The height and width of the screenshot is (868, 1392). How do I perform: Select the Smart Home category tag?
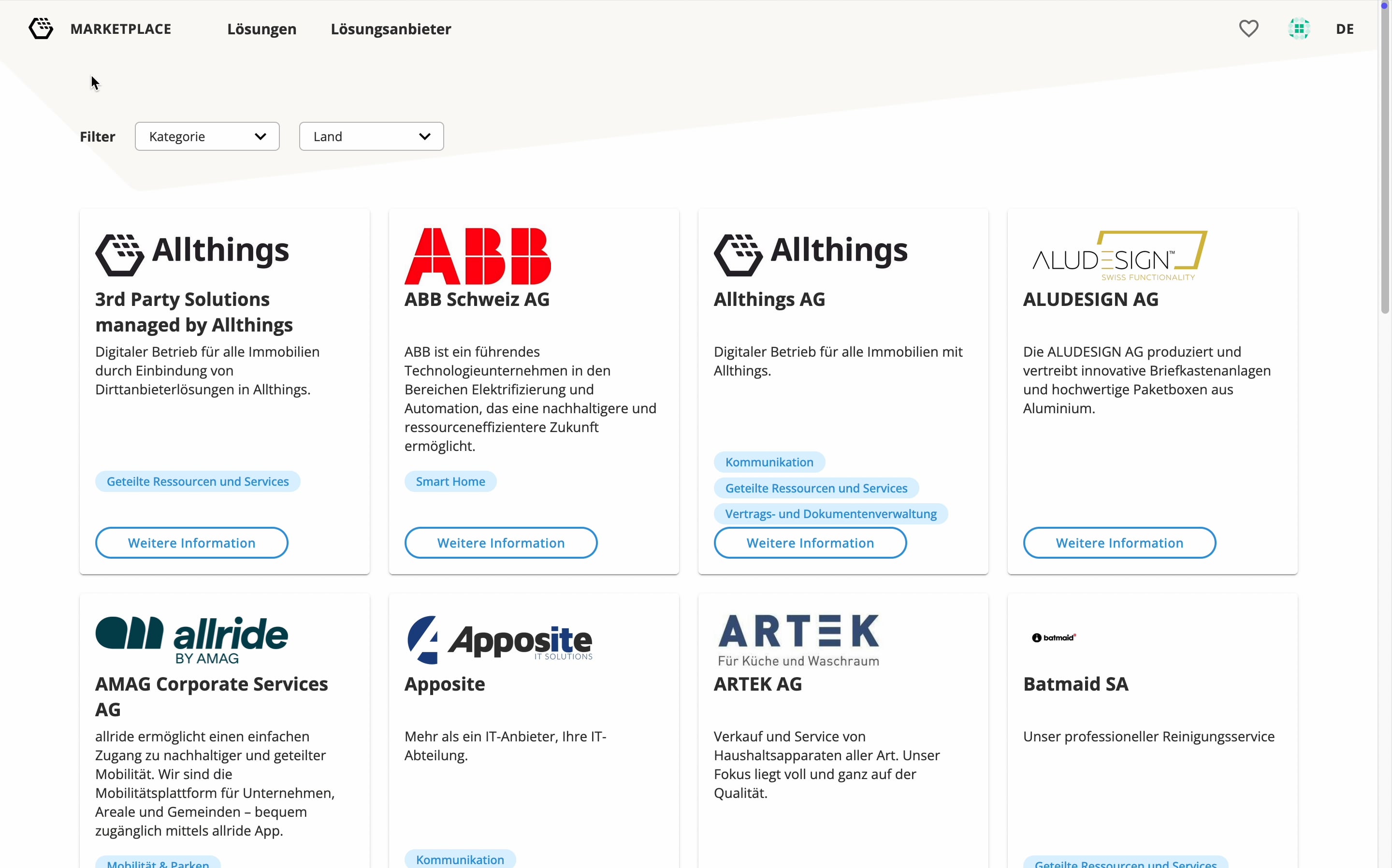pyautogui.click(x=450, y=482)
